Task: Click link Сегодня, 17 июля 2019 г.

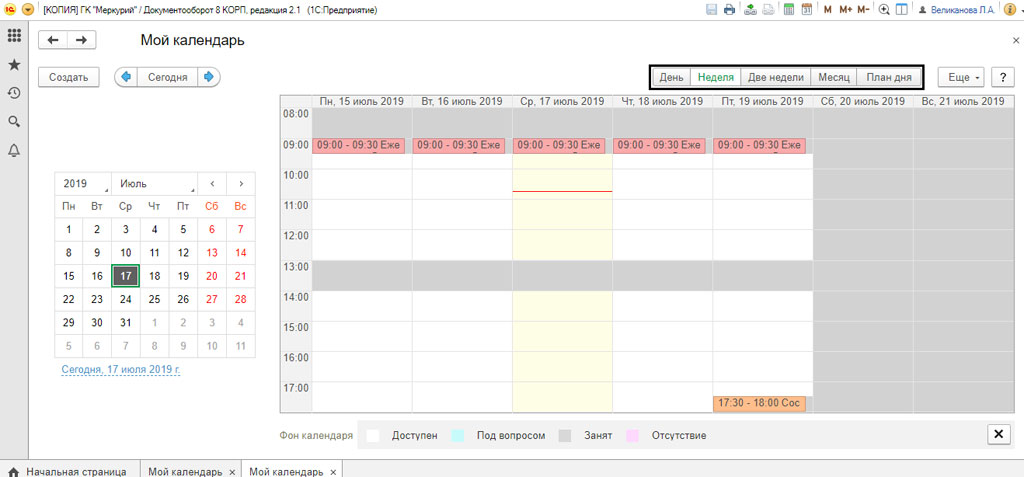Action: (121, 369)
